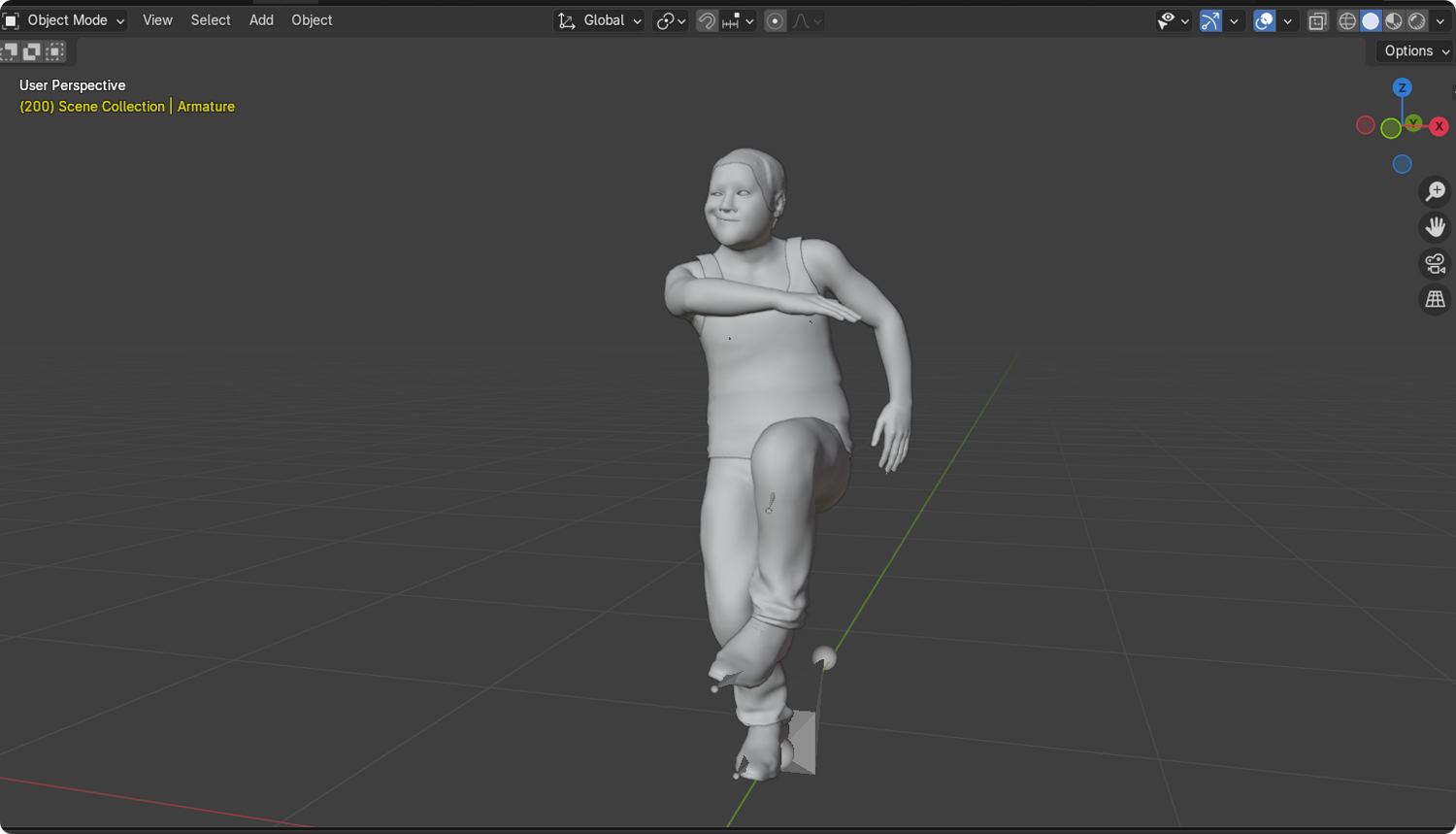The width and height of the screenshot is (1456, 834).
Task: Switch to wireframe viewport shading
Action: (x=1347, y=20)
